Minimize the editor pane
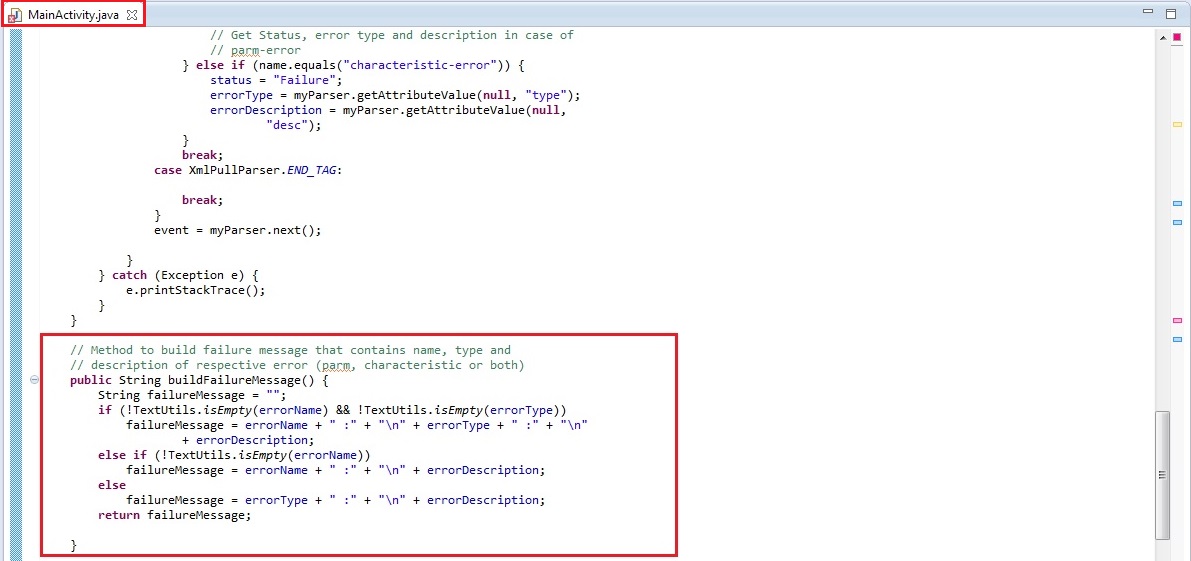 1147,13
